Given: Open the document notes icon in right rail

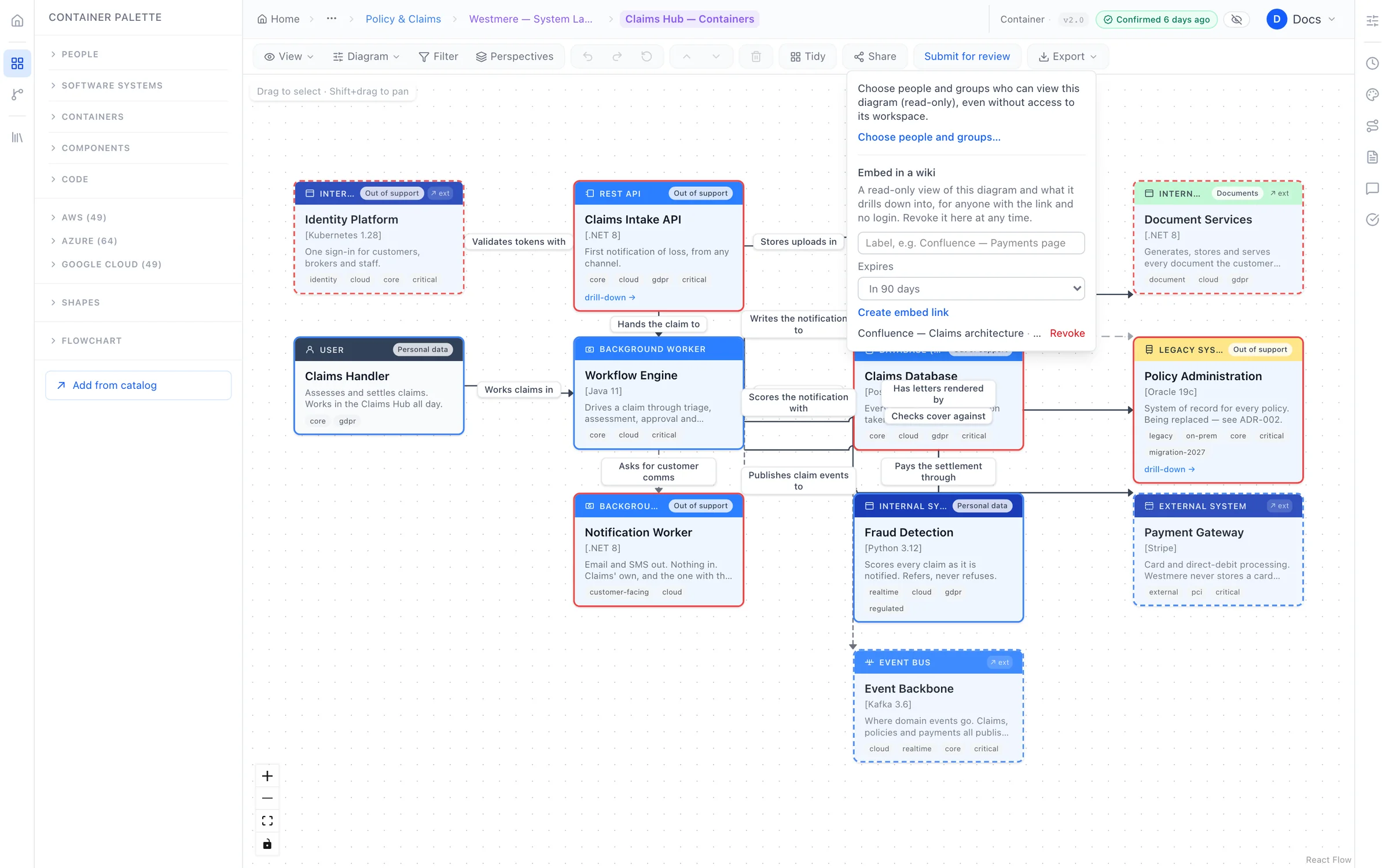Looking at the screenshot, I should 1372,157.
